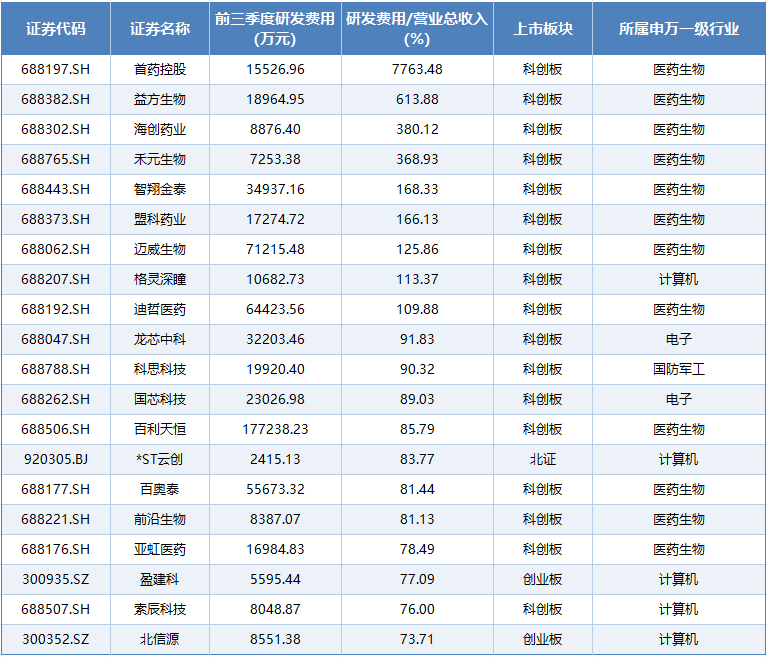The width and height of the screenshot is (767, 657).
Task: Select the 前三季度研发费用 column header
Action: pos(275,29)
